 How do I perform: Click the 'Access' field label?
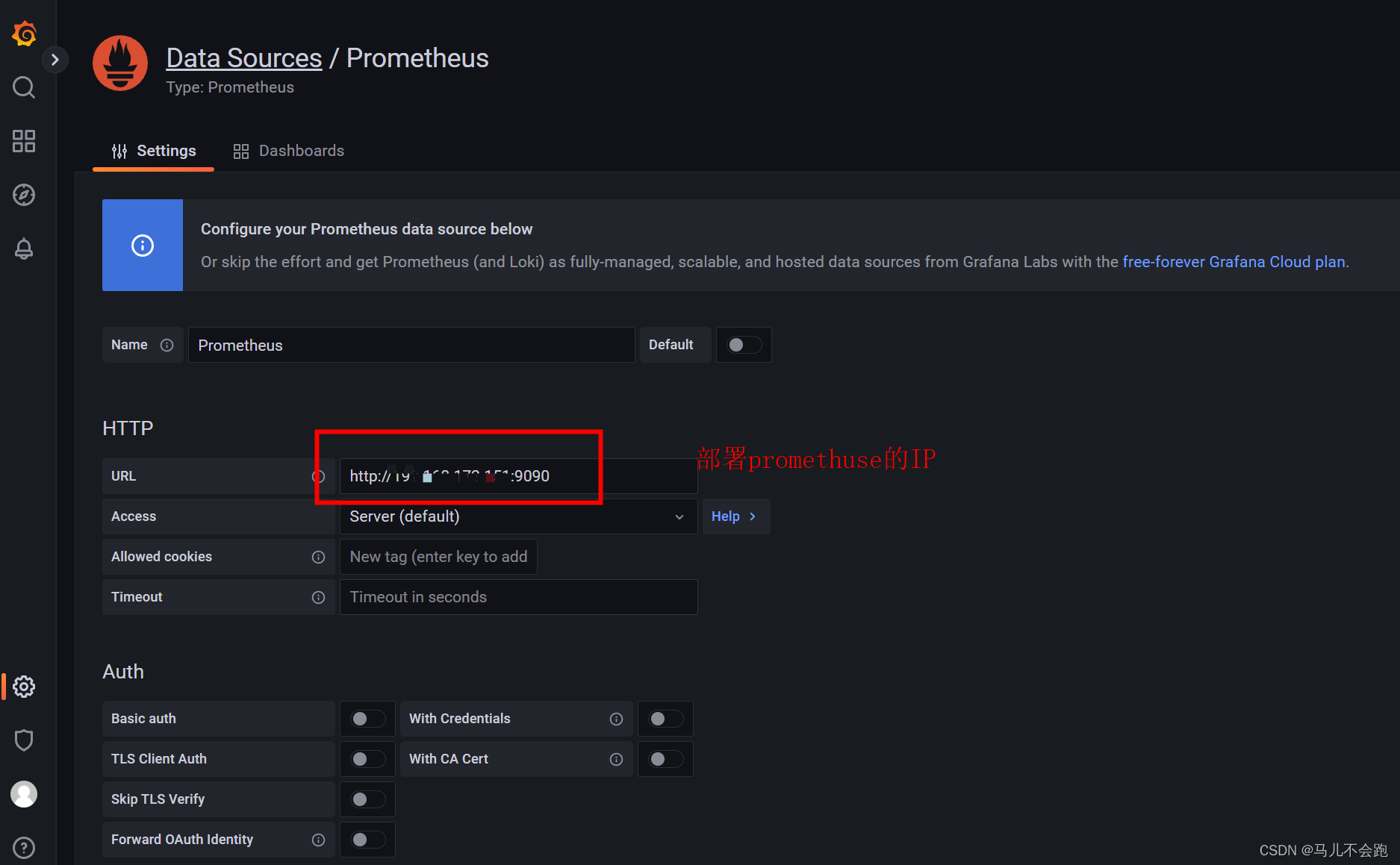tap(134, 516)
